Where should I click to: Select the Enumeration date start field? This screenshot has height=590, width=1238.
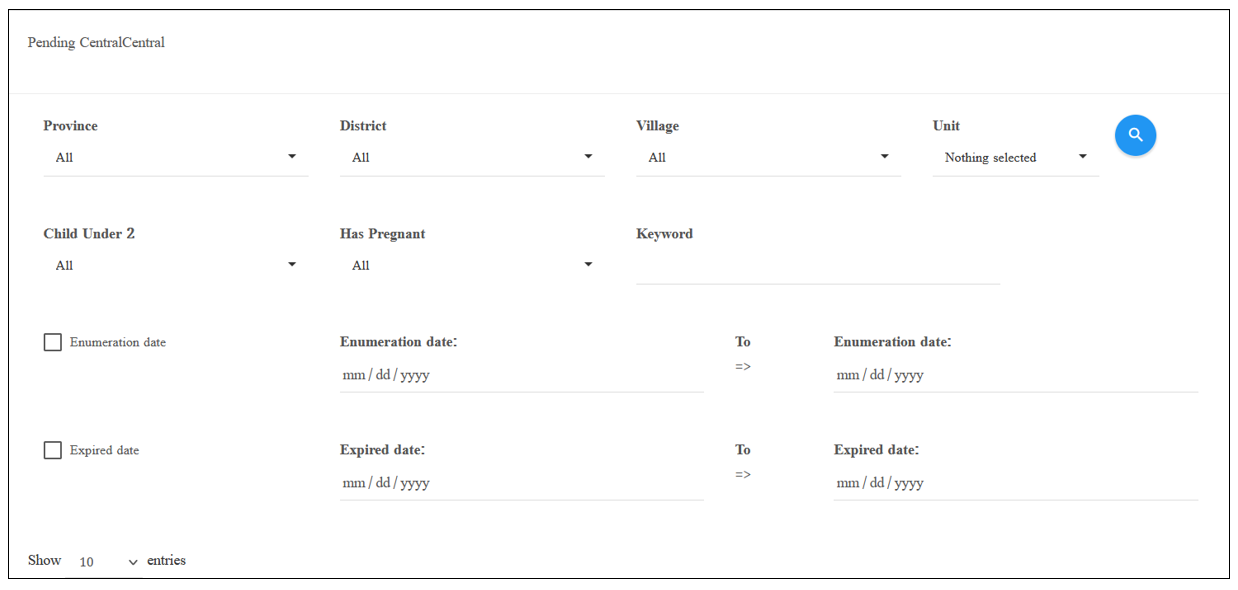point(522,375)
